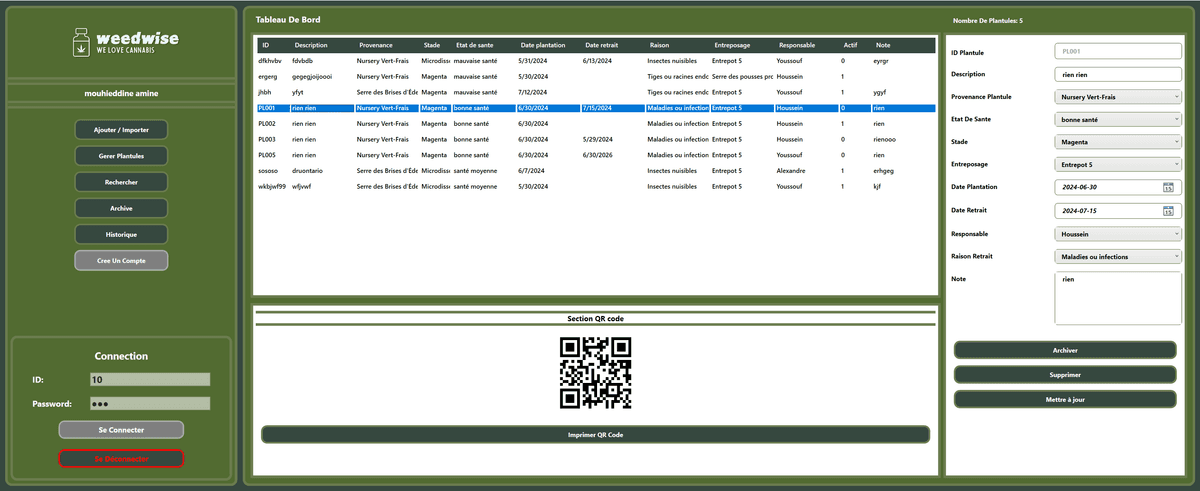
Task: Sort by the Provenance column header
Action: pos(376,45)
